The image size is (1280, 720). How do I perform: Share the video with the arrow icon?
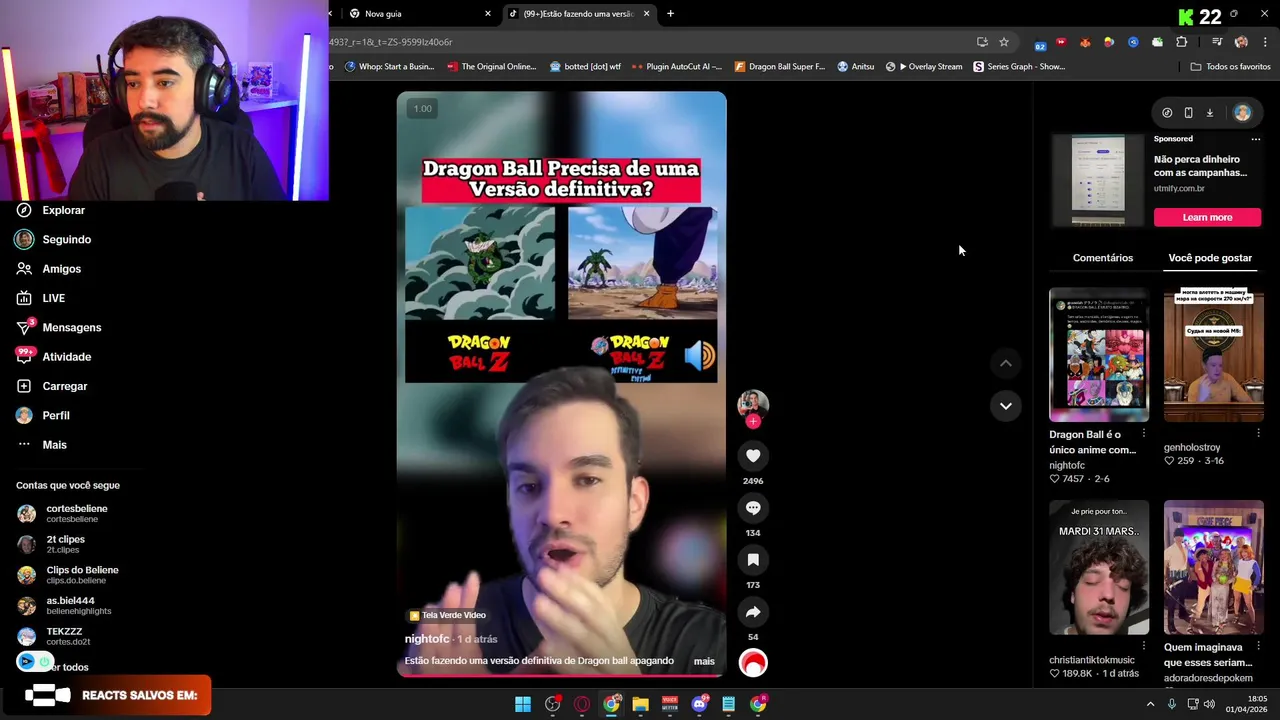[x=753, y=612]
